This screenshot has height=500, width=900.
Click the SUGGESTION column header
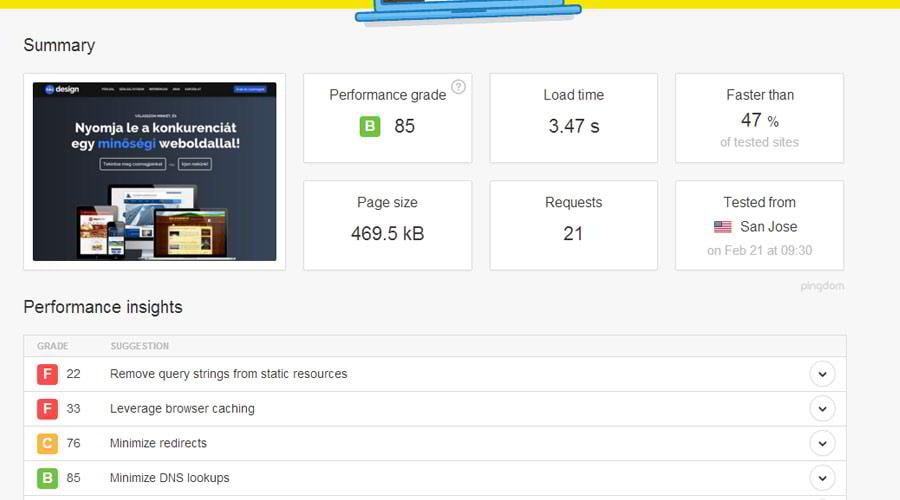coord(139,346)
